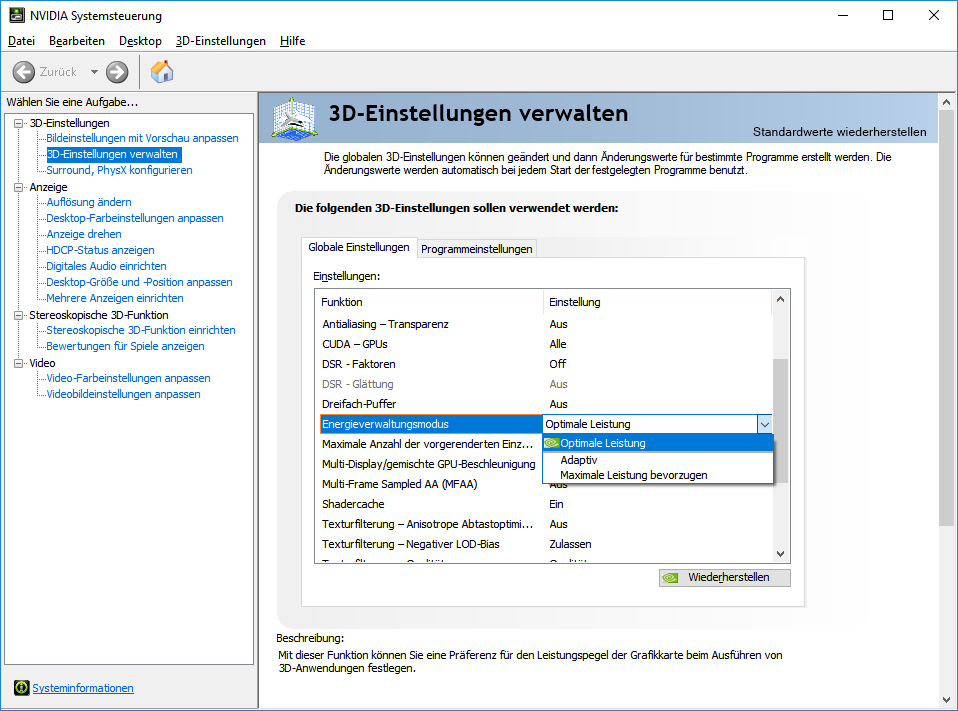Choose Maximale Leistung bevorzugen option

tap(657, 475)
